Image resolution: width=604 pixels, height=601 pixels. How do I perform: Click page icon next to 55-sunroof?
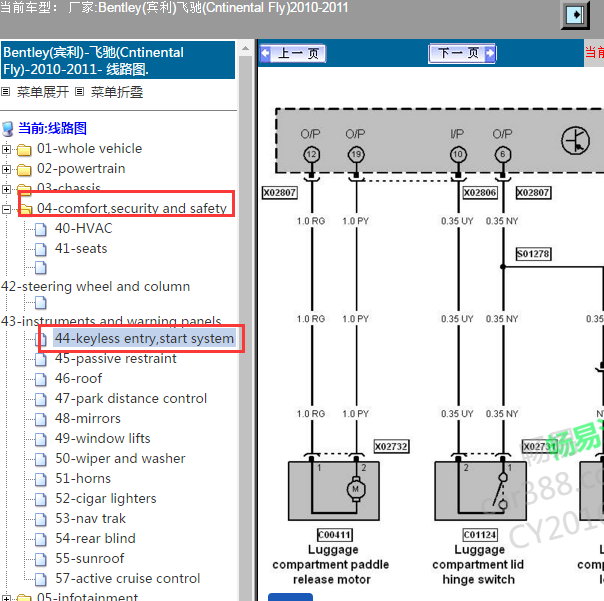pyautogui.click(x=41, y=559)
